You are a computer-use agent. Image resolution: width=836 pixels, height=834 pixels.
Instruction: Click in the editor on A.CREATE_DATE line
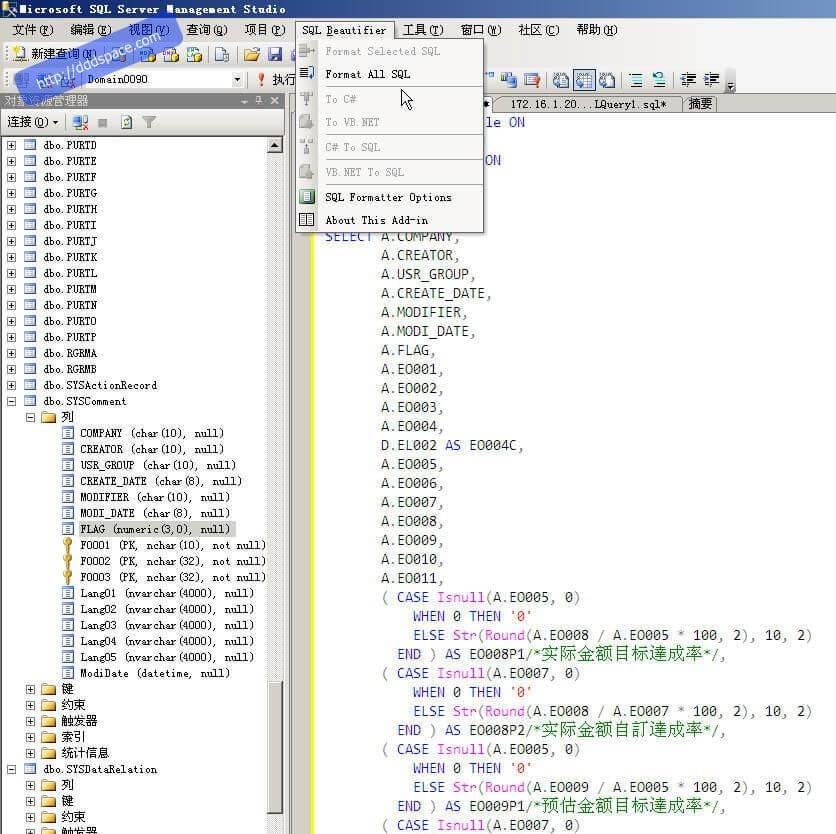[436, 293]
